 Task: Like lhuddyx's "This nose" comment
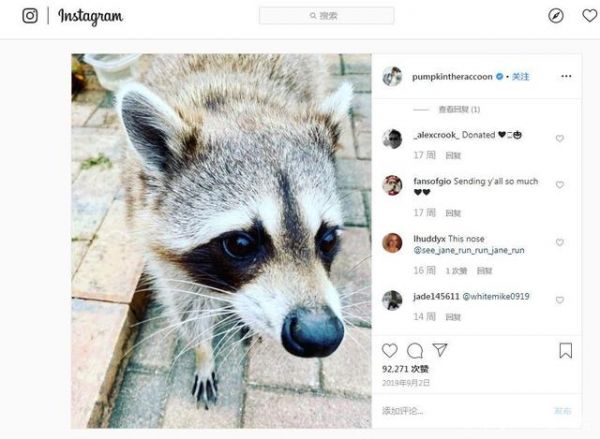tap(560, 242)
